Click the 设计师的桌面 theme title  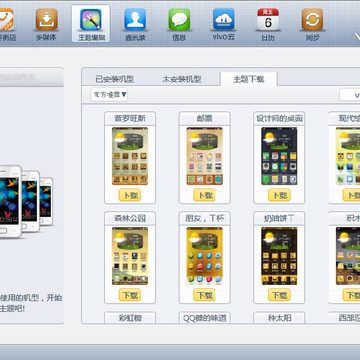279,119
